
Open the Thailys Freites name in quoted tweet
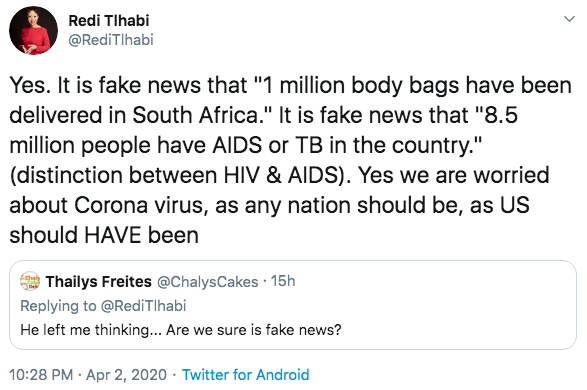pos(98,281)
